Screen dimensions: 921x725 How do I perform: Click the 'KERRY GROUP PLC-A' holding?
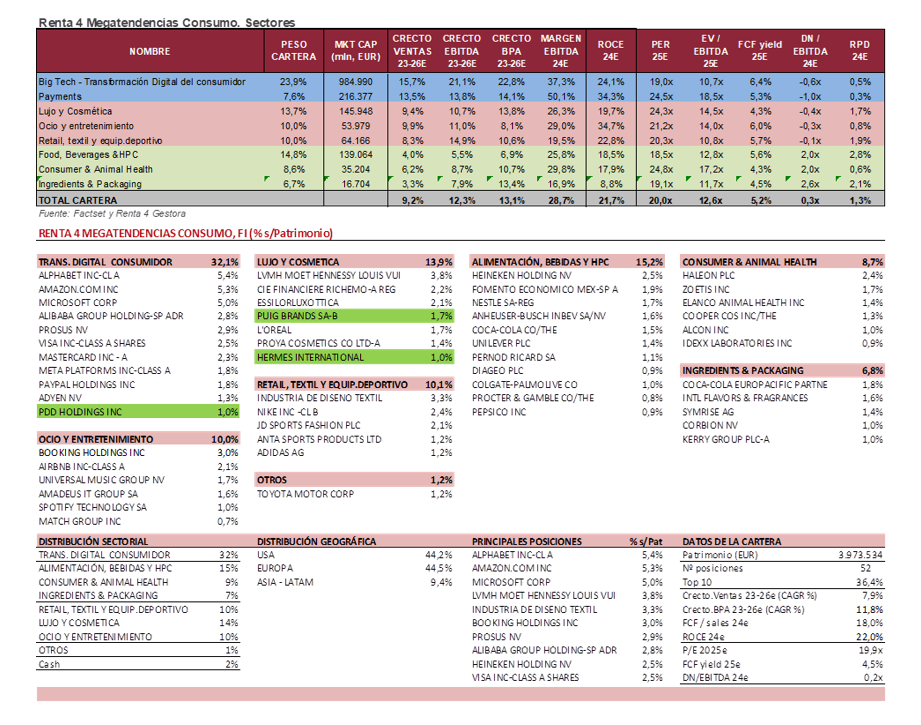(725, 439)
